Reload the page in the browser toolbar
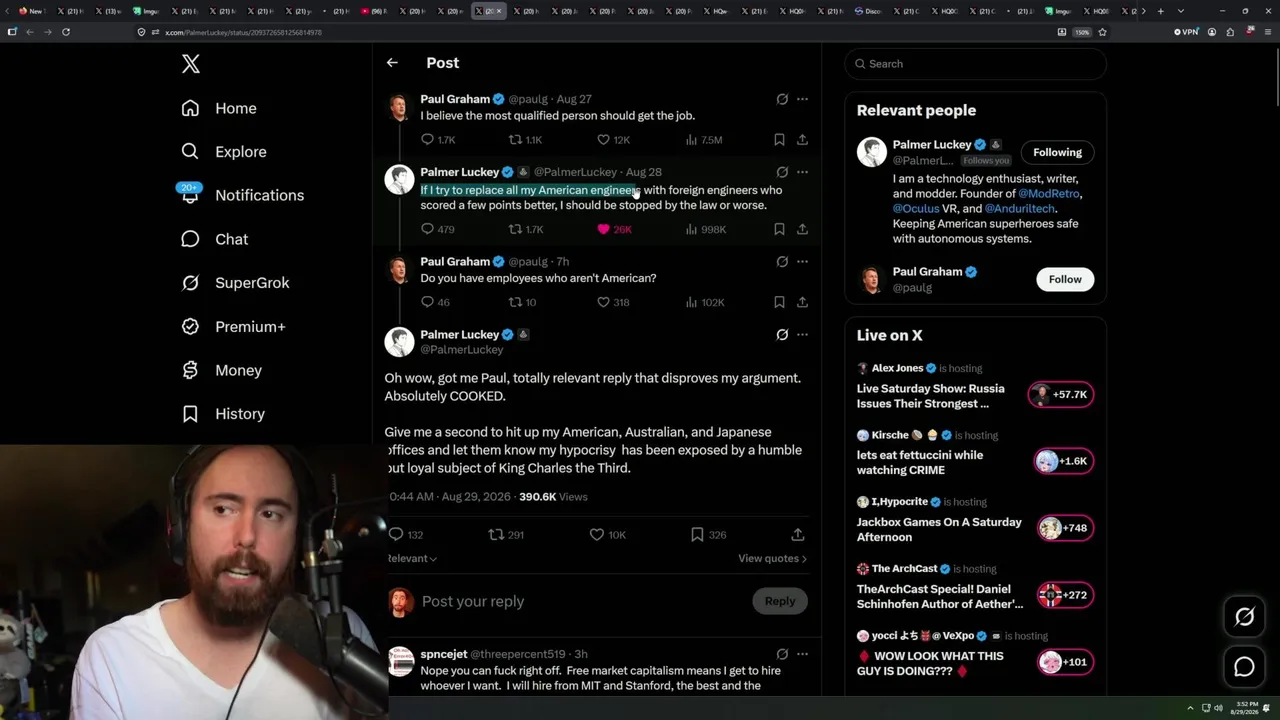This screenshot has height=720, width=1280. [x=66, y=32]
